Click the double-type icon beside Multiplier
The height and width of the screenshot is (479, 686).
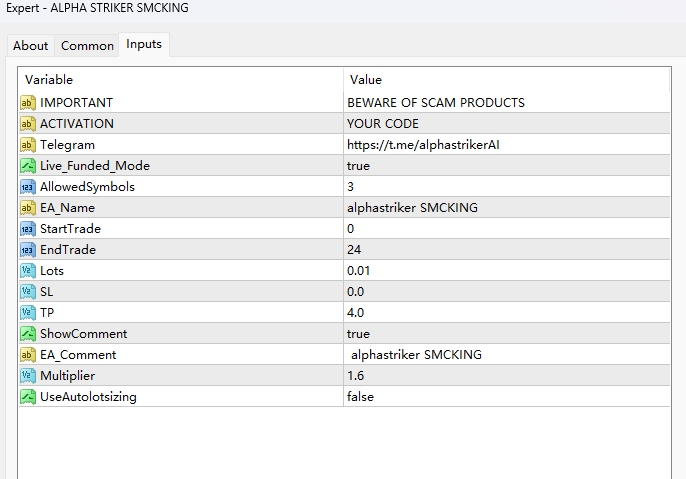tap(28, 375)
